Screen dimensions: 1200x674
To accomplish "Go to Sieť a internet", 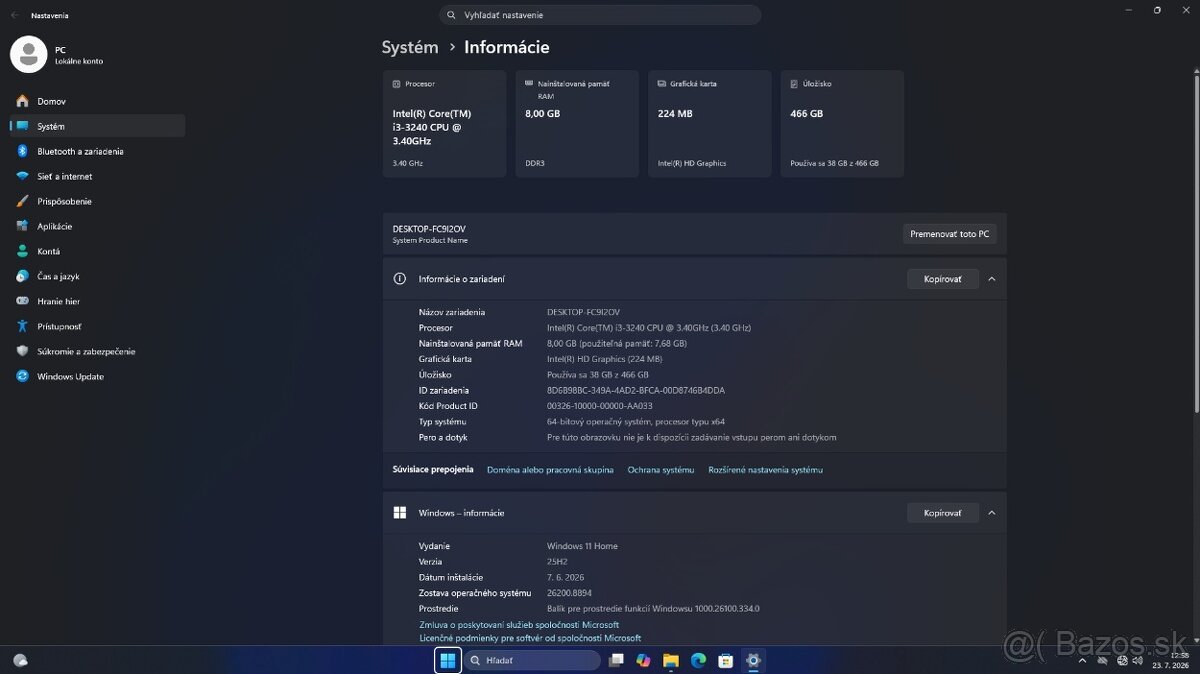I will coord(97,176).
